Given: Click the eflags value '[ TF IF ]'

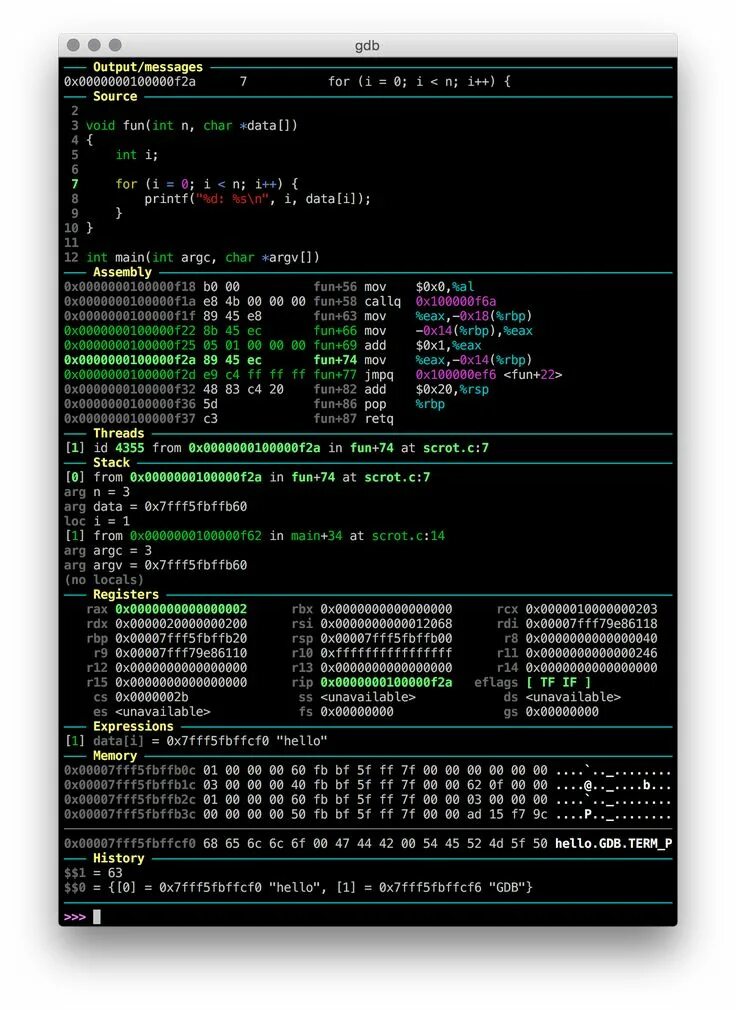Looking at the screenshot, I should [558, 682].
